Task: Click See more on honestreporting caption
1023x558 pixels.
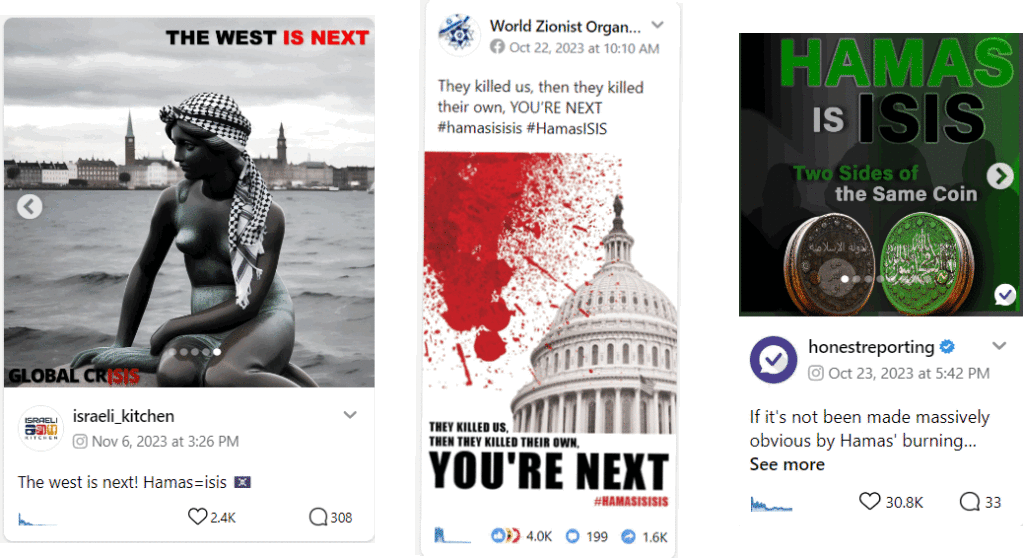Action: click(787, 464)
